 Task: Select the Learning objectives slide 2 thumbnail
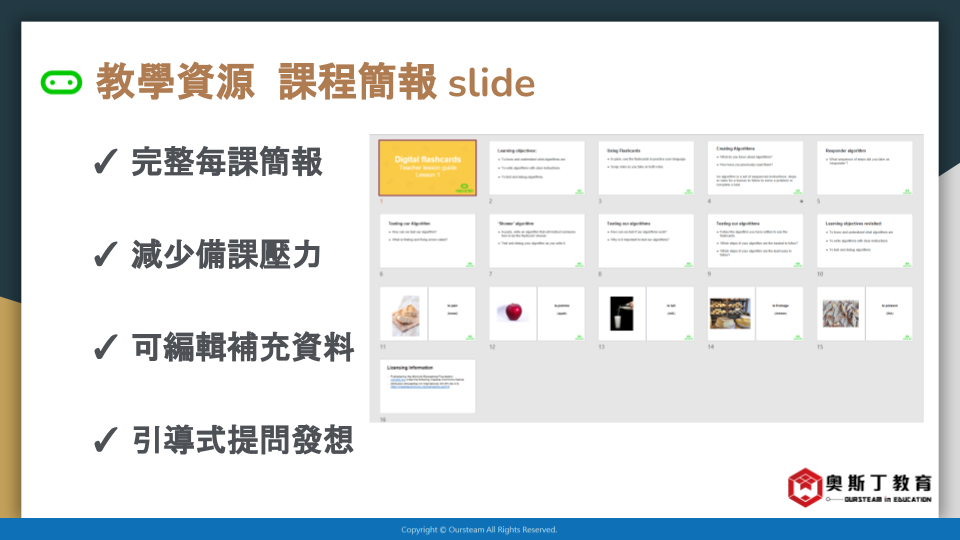[x=537, y=167]
